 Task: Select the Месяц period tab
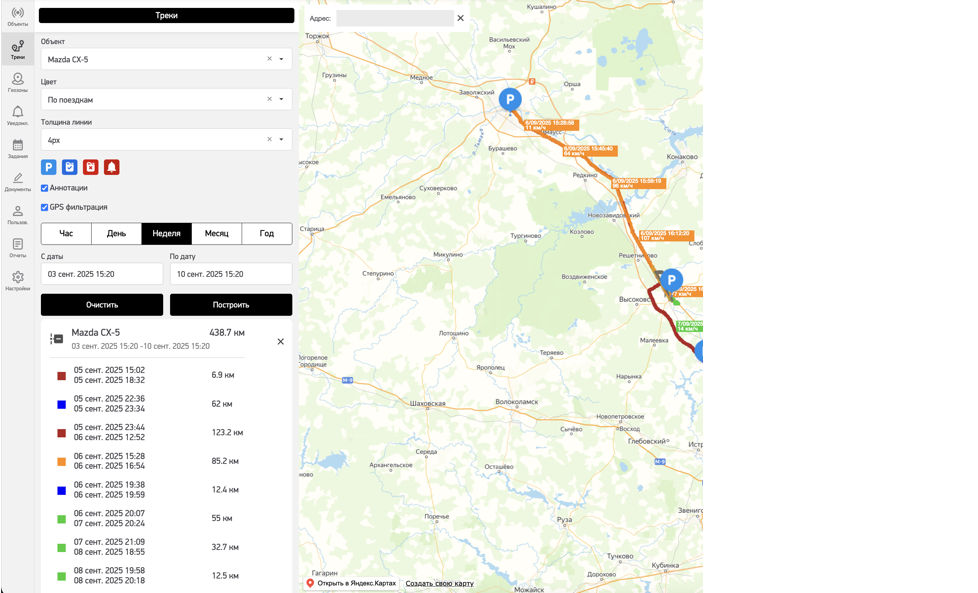pos(216,233)
